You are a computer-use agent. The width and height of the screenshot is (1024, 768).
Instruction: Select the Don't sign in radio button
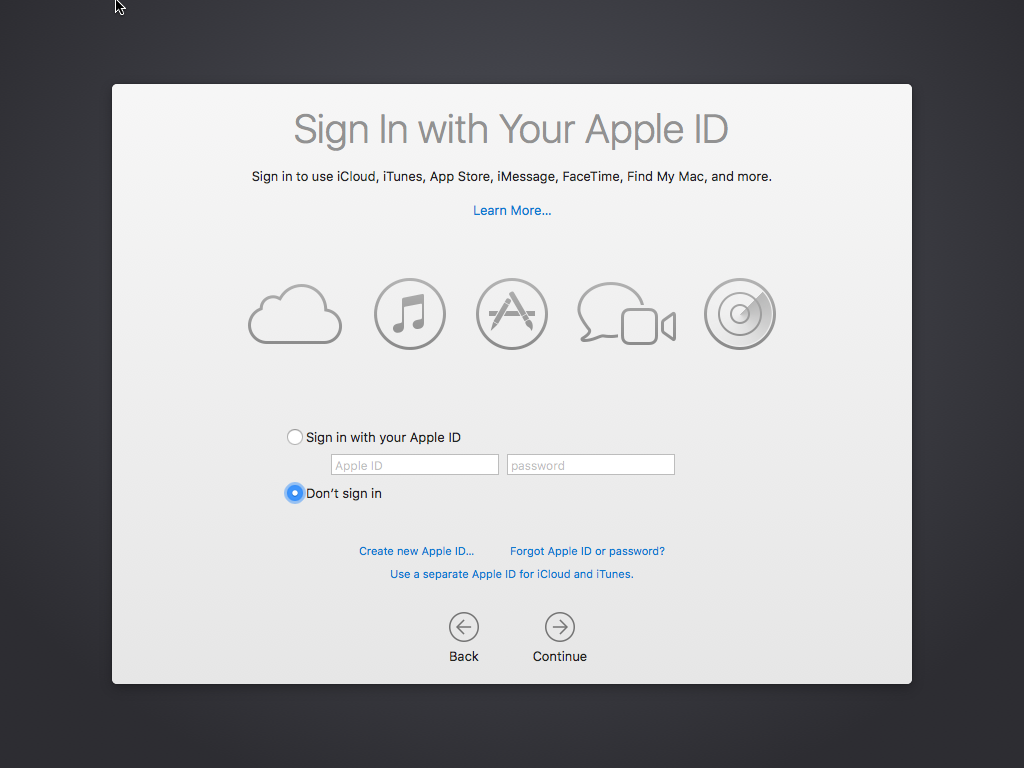coord(295,493)
